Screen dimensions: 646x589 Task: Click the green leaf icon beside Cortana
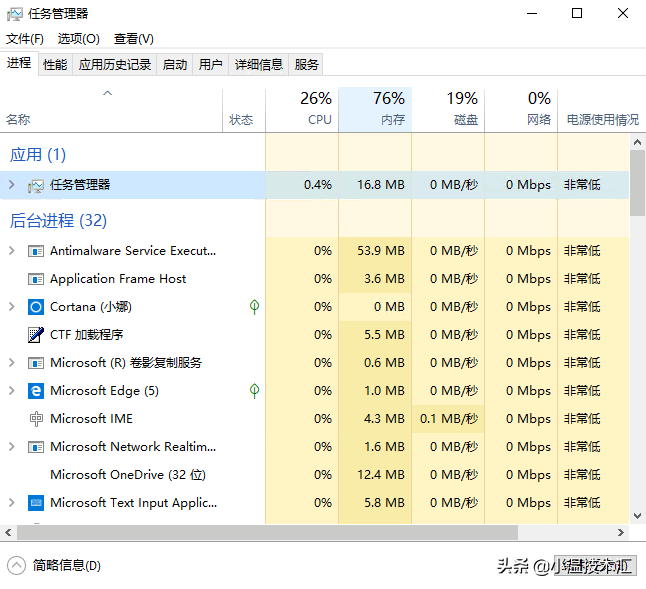pyautogui.click(x=255, y=306)
